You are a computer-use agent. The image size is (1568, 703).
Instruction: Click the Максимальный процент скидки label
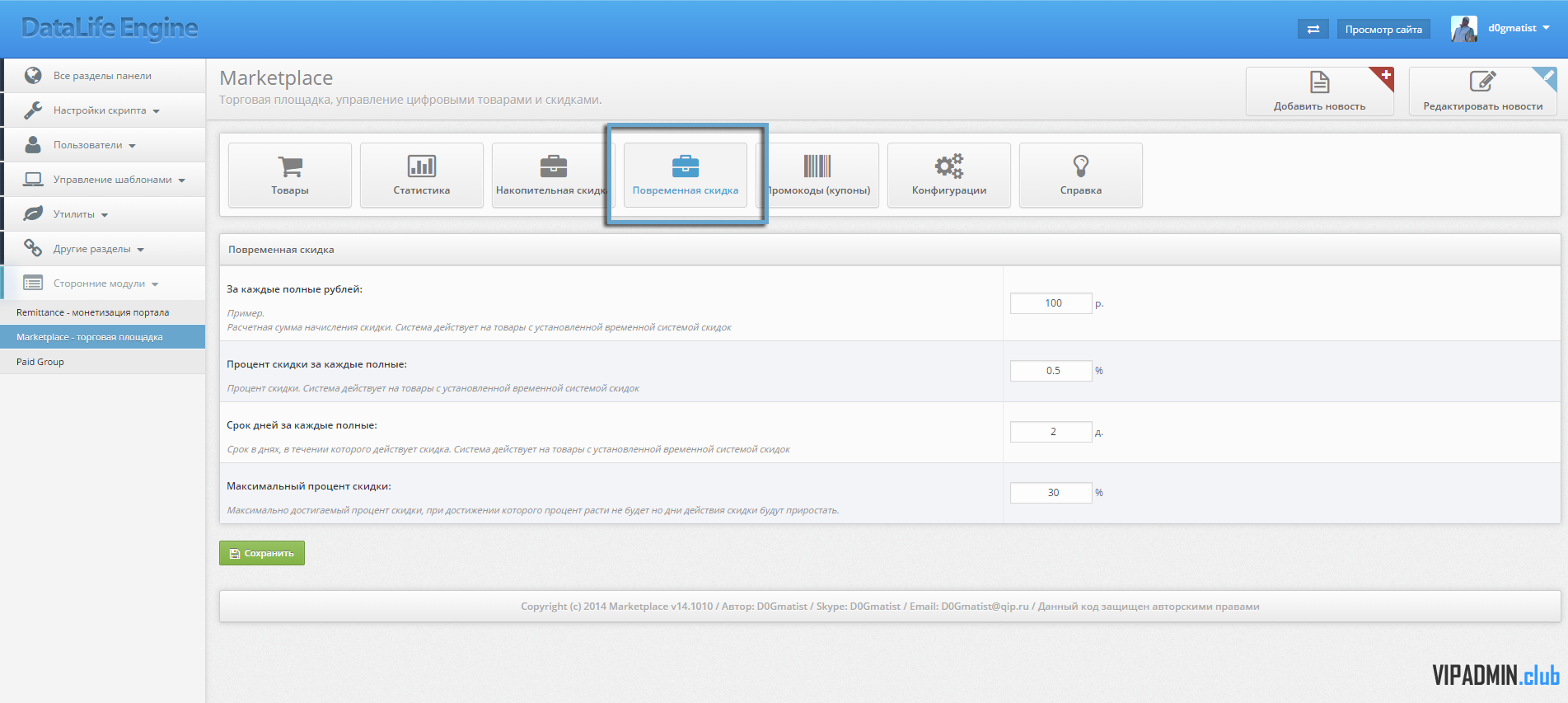tap(309, 486)
